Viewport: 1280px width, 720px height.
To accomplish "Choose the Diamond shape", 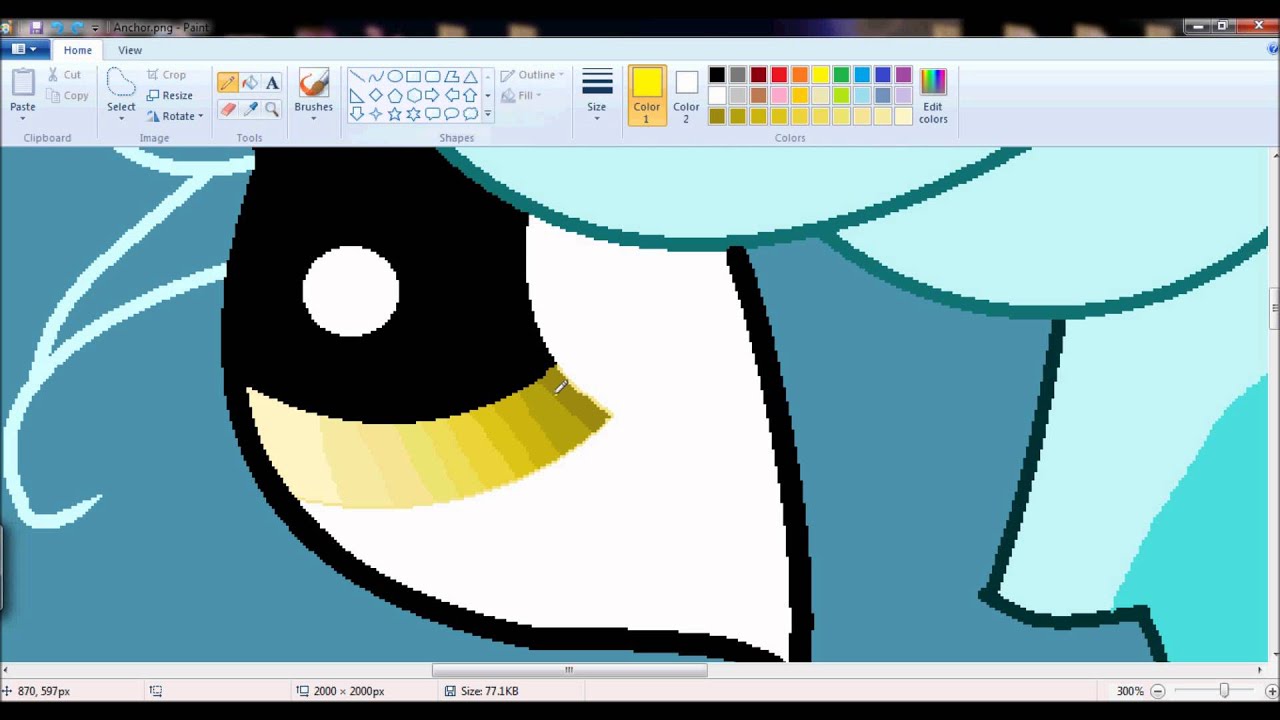I will tap(376, 95).
